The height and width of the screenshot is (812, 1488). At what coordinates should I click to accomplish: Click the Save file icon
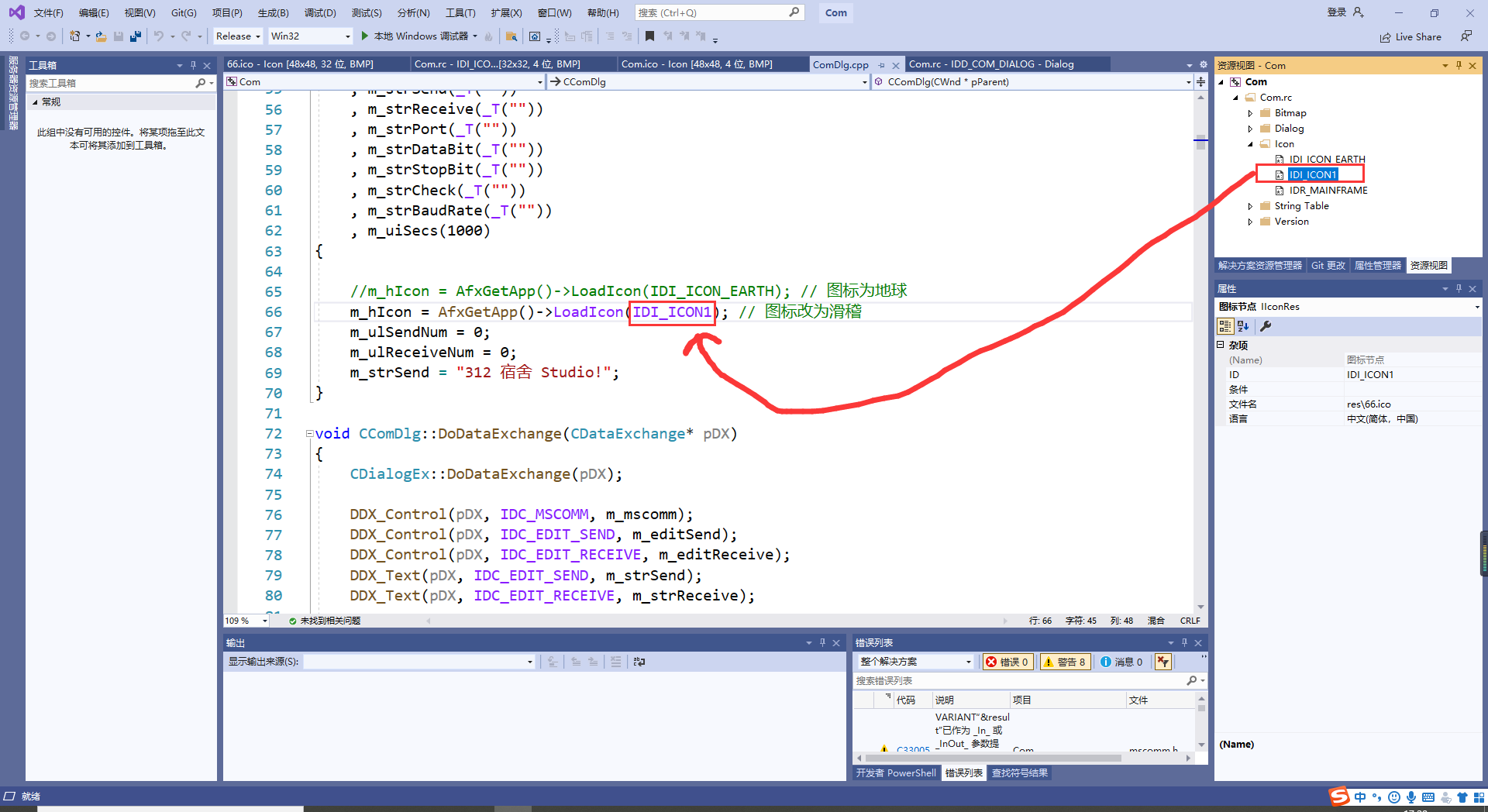coord(118,36)
